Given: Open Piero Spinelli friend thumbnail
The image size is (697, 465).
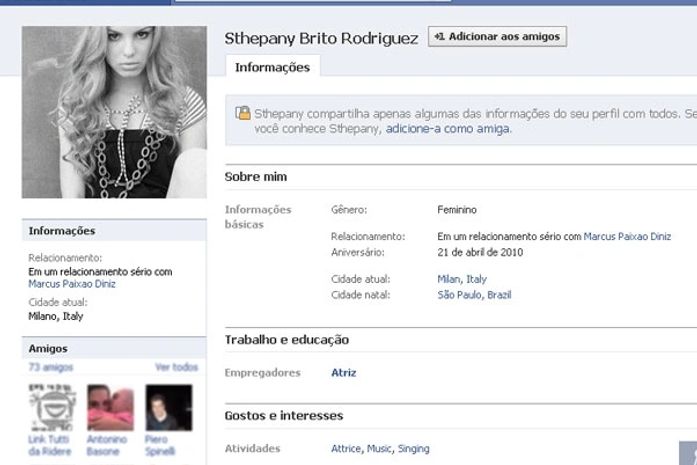Looking at the screenshot, I should pyautogui.click(x=169, y=407).
